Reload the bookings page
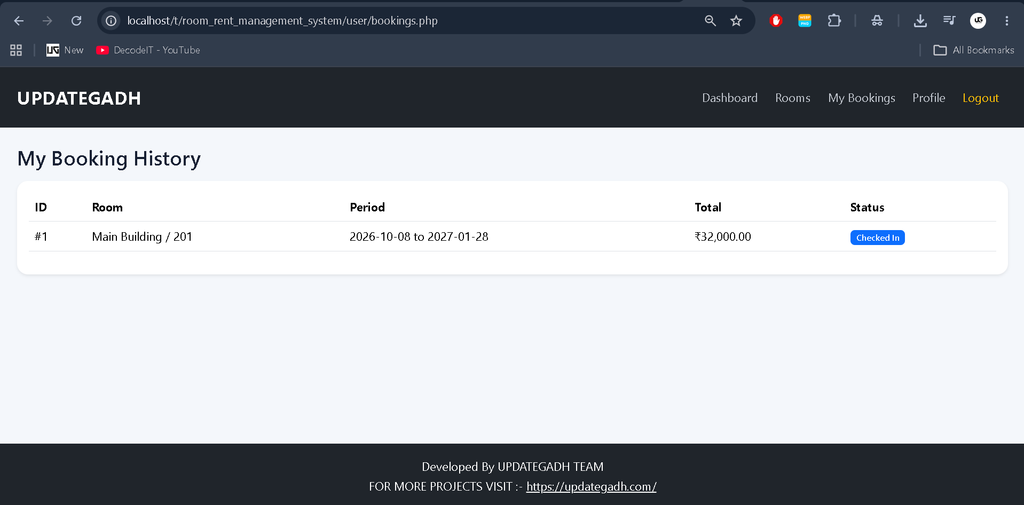Image resolution: width=1024 pixels, height=505 pixels. tap(76, 21)
